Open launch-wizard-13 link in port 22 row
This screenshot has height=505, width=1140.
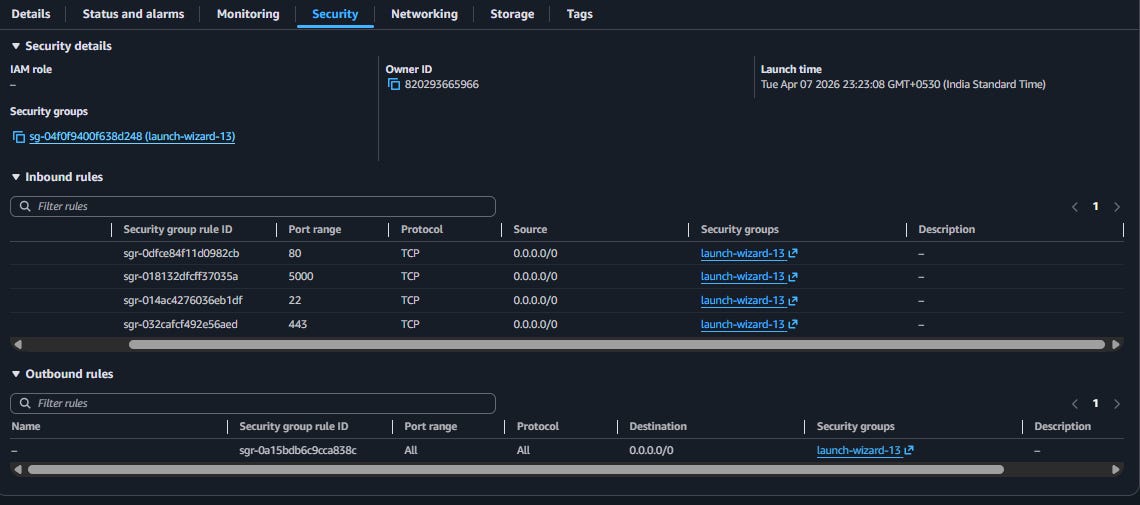click(742, 301)
